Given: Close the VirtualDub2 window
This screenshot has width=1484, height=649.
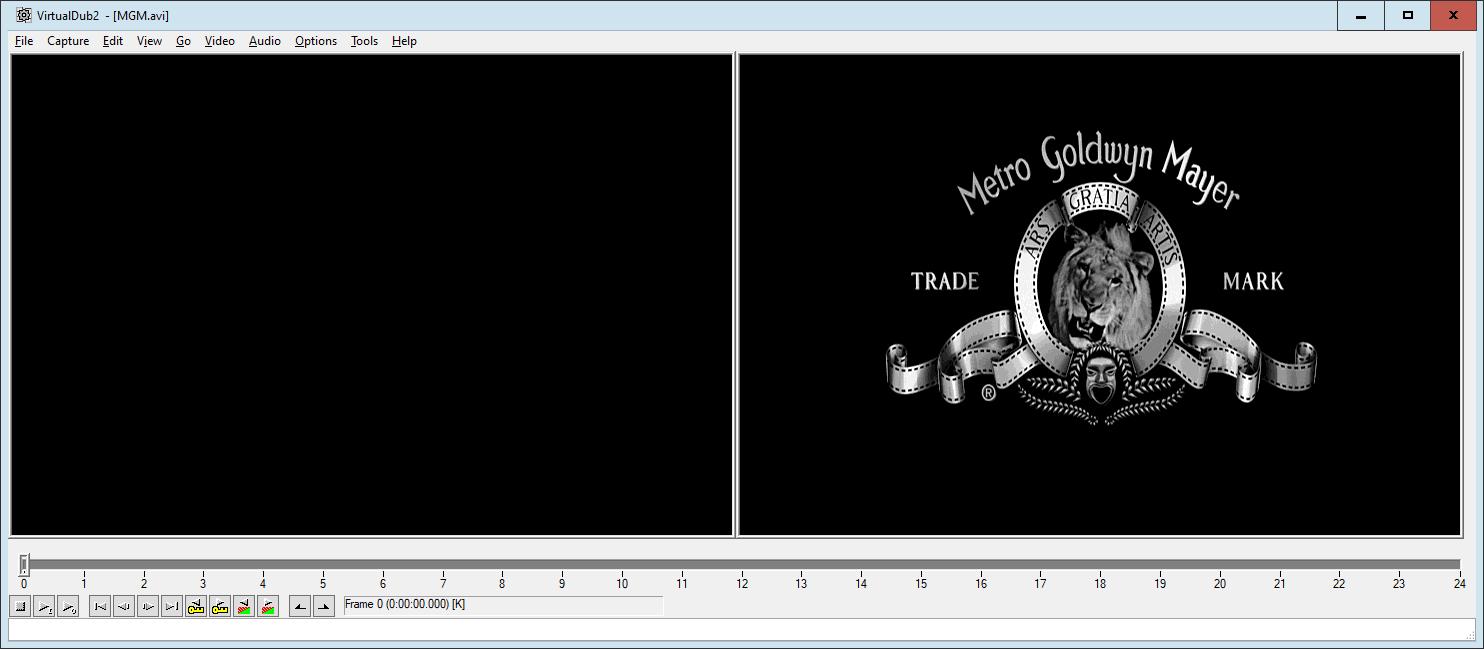Looking at the screenshot, I should pyautogui.click(x=1455, y=15).
